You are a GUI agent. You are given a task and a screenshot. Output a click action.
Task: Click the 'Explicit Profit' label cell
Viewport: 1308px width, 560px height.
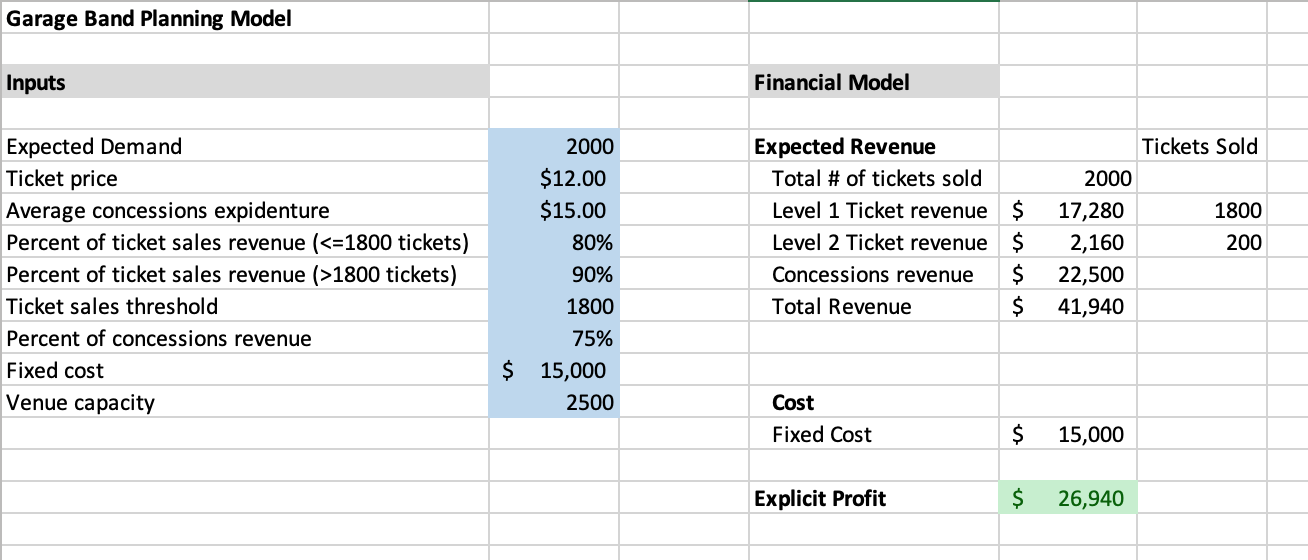pyautogui.click(x=873, y=498)
